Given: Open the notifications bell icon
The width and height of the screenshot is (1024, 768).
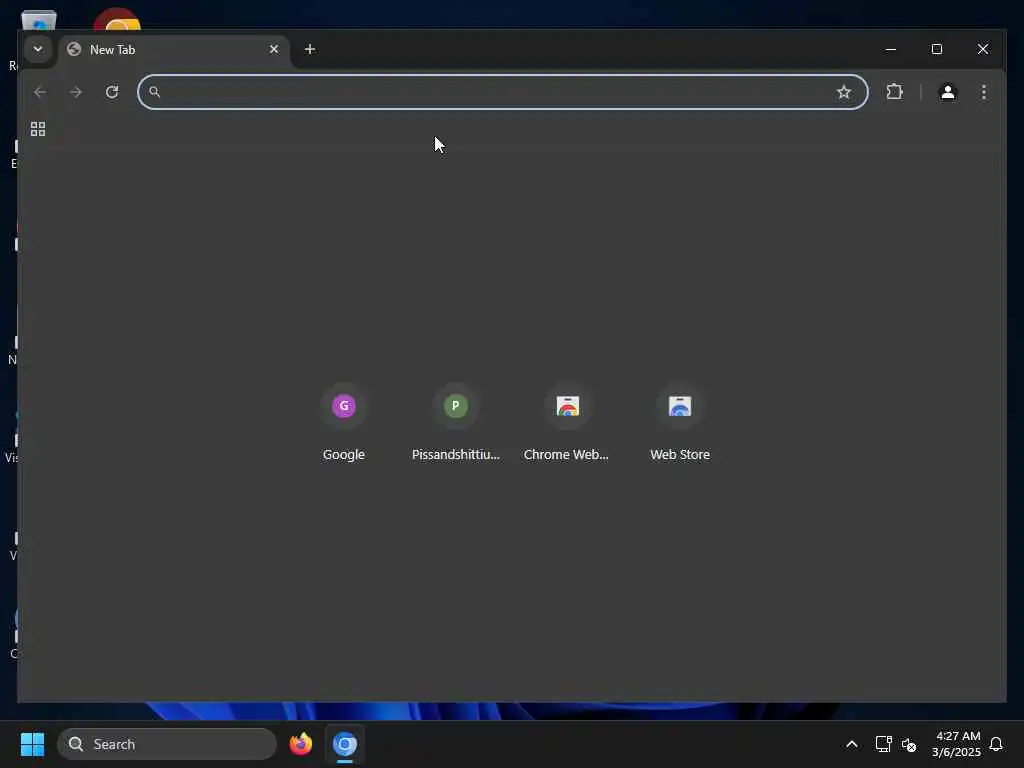Looking at the screenshot, I should click(x=996, y=744).
